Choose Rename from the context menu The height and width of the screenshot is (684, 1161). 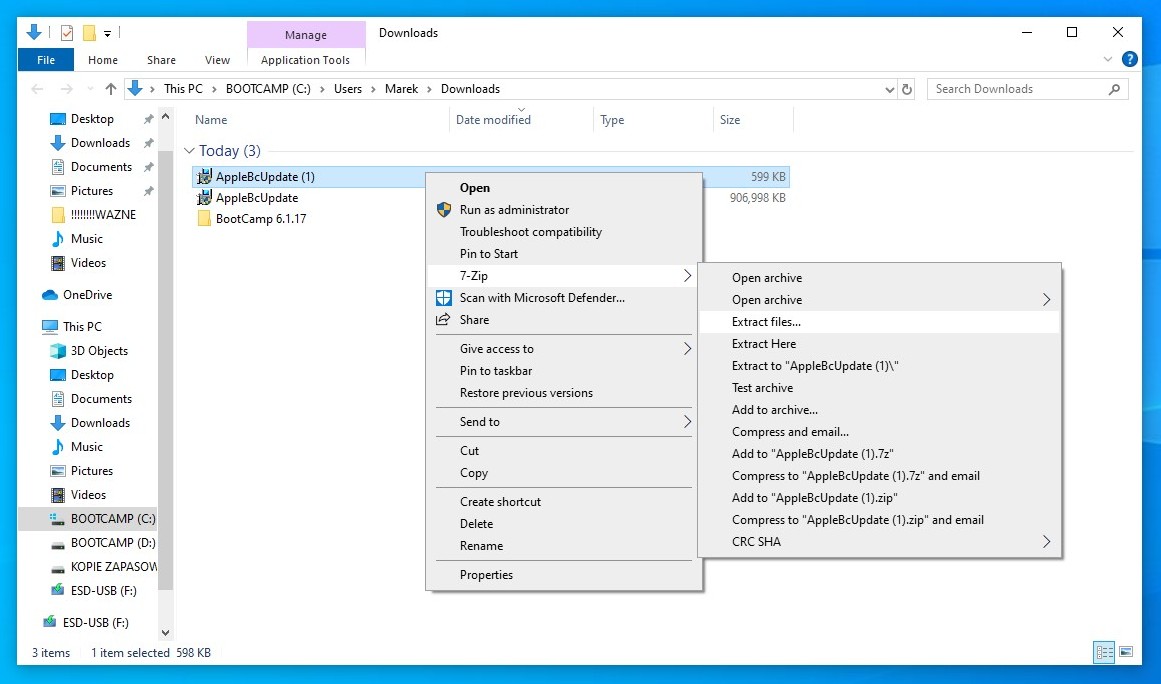564,546
